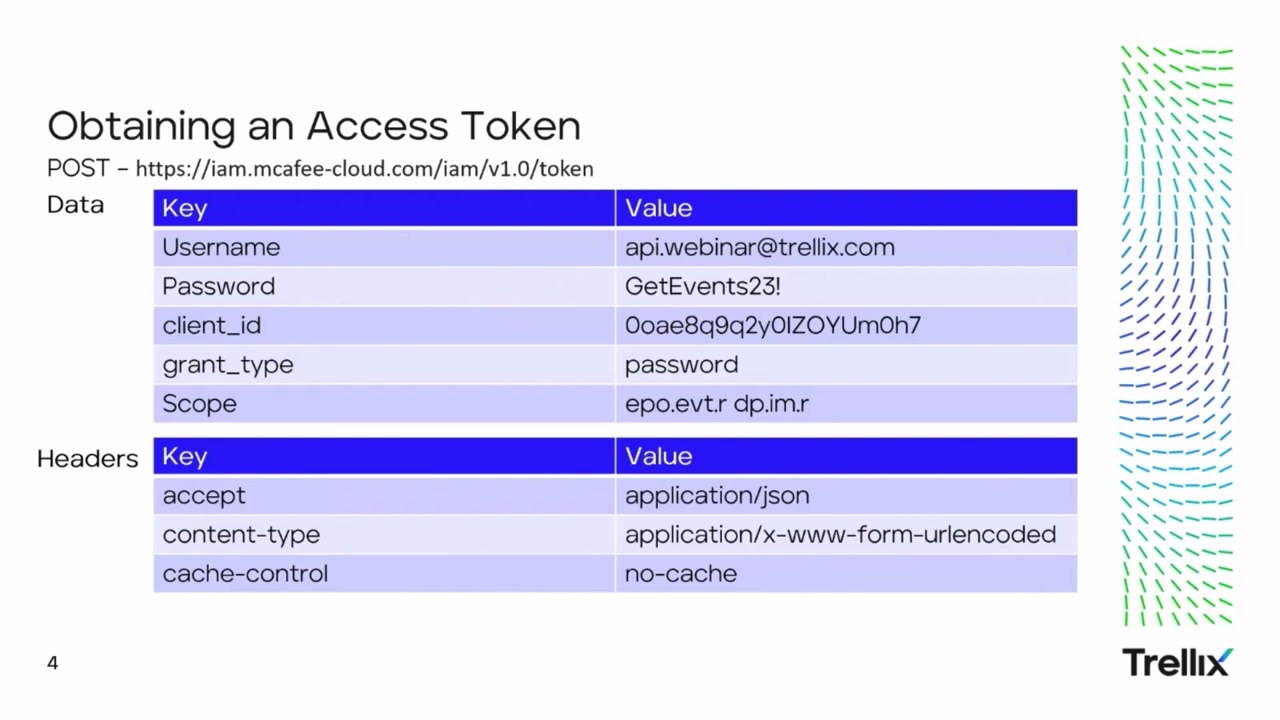Open the iam.mcafee-cloud.com token URL
Image resolution: width=1280 pixels, height=720 pixels.
coord(364,168)
